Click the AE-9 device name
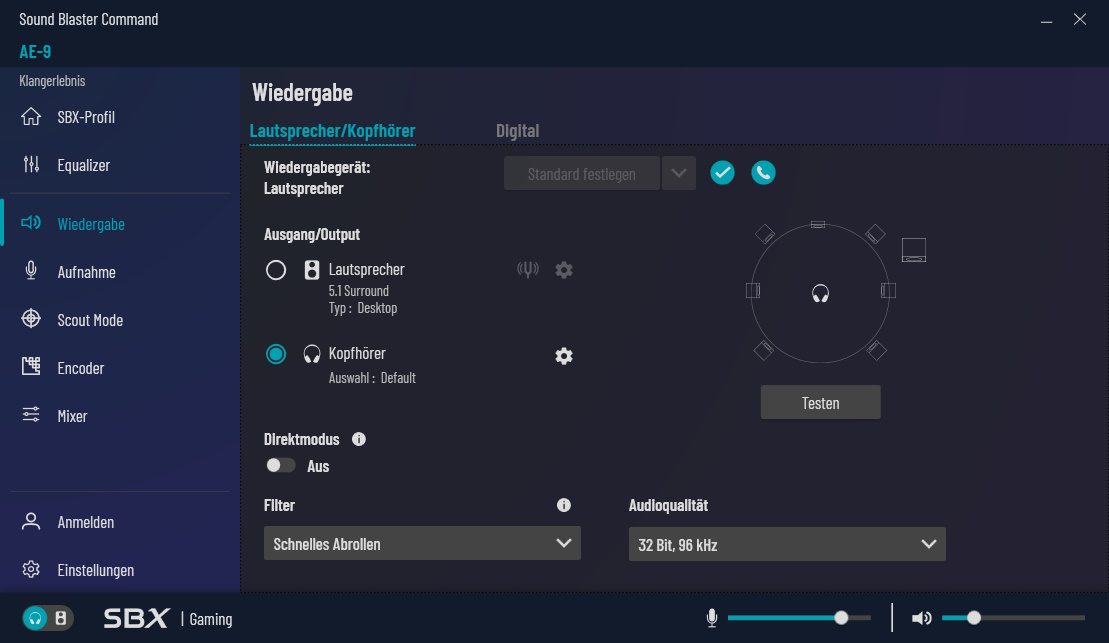This screenshot has height=643, width=1109. click(35, 52)
